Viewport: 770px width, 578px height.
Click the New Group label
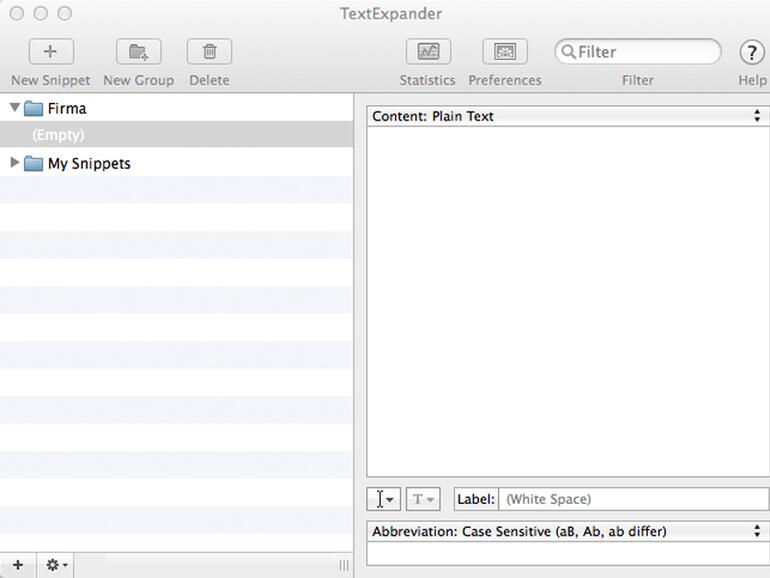point(138,80)
